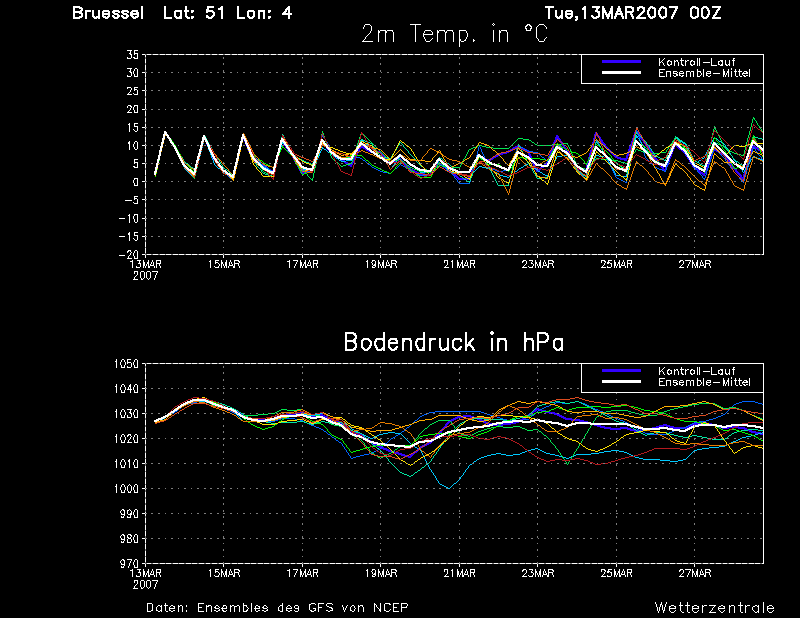Click the 23MAR tick on temperature axis
Image resolution: width=800 pixels, height=618 pixels.
[x=538, y=264]
